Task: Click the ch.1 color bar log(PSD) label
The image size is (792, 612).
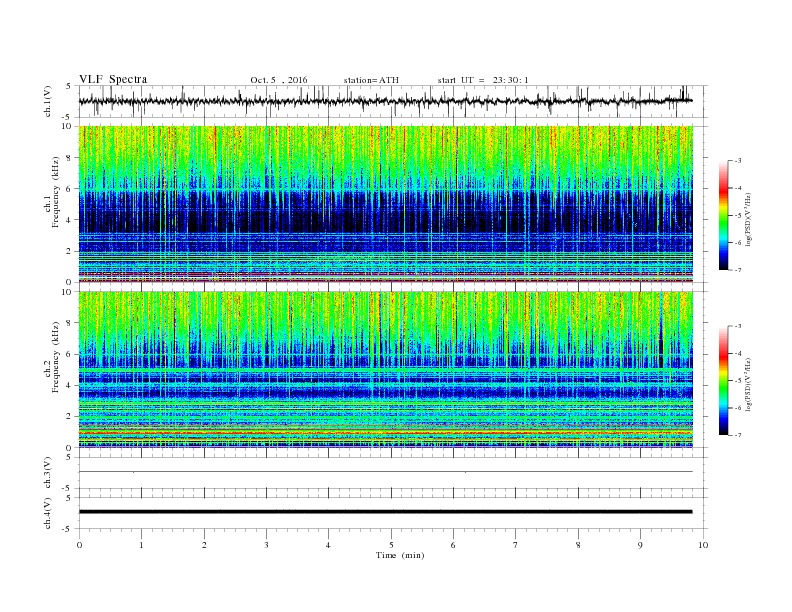Action: point(748,220)
